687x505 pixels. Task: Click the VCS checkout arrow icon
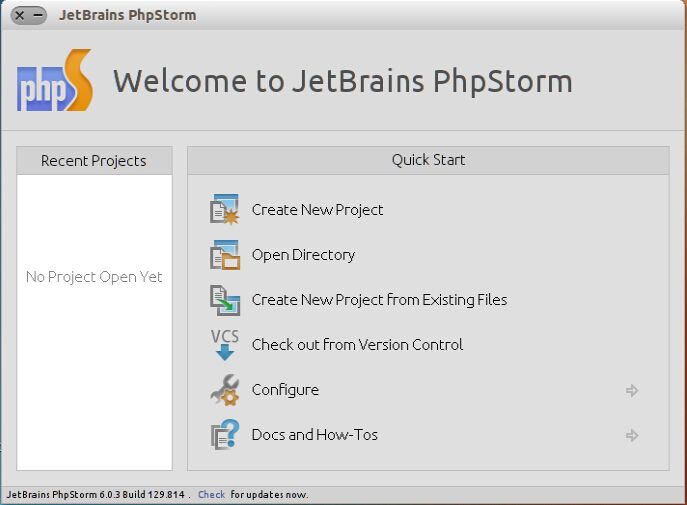[225, 345]
